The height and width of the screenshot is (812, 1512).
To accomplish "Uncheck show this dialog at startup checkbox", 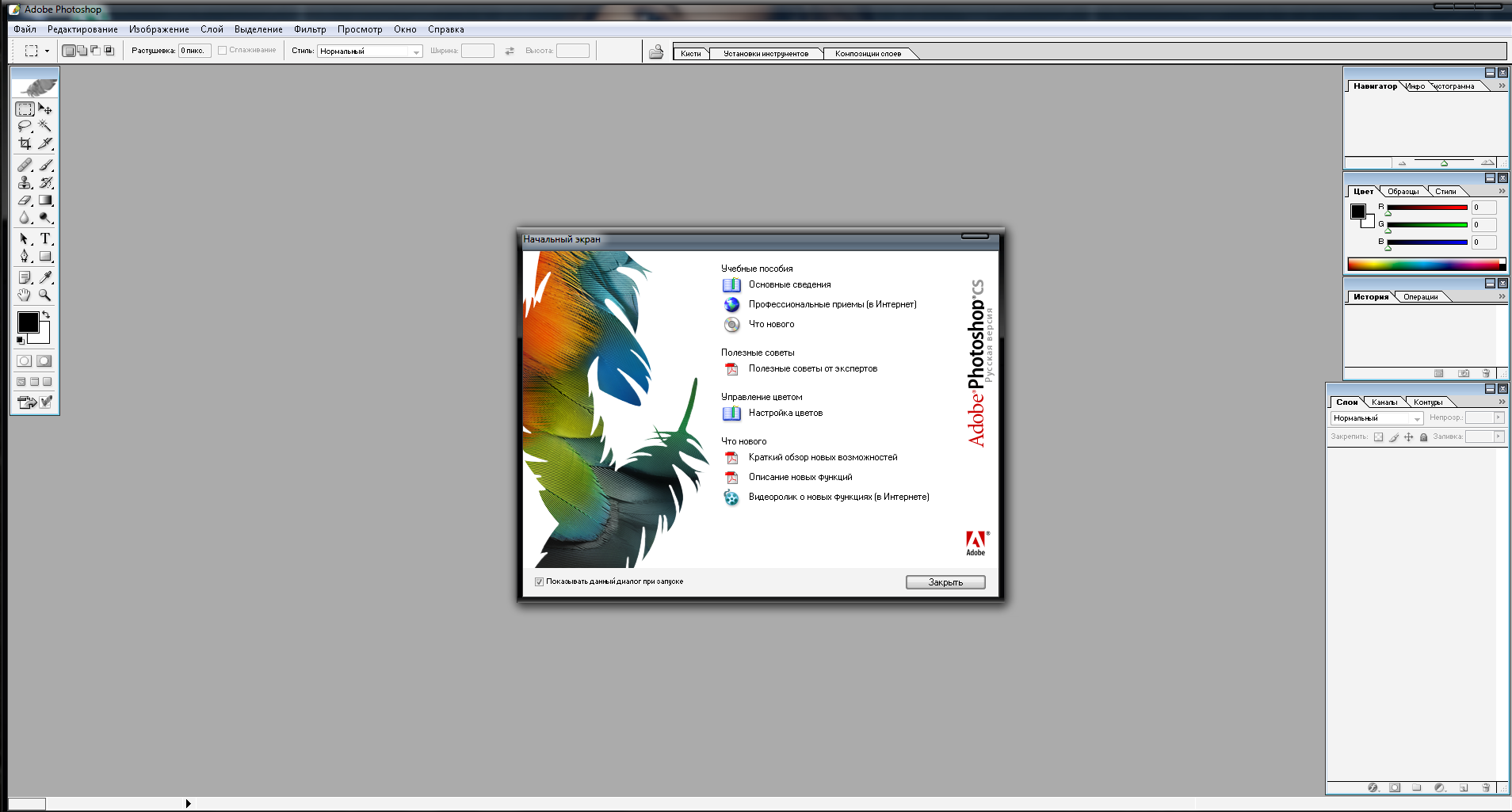I will [x=539, y=581].
